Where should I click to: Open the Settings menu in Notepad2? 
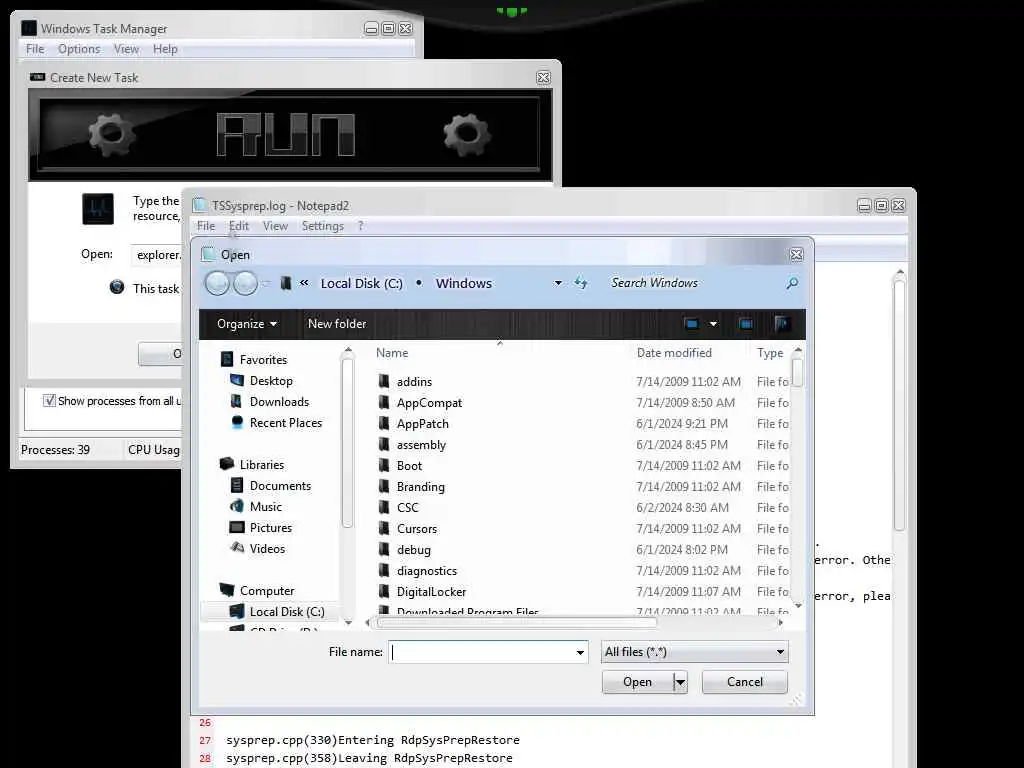323,226
